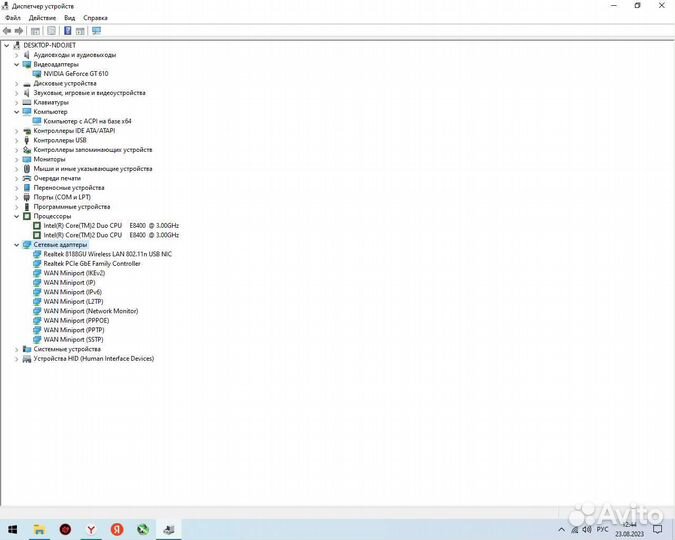
Task: Select the NVIDIA GeForce GT 610 device
Action: [76, 74]
